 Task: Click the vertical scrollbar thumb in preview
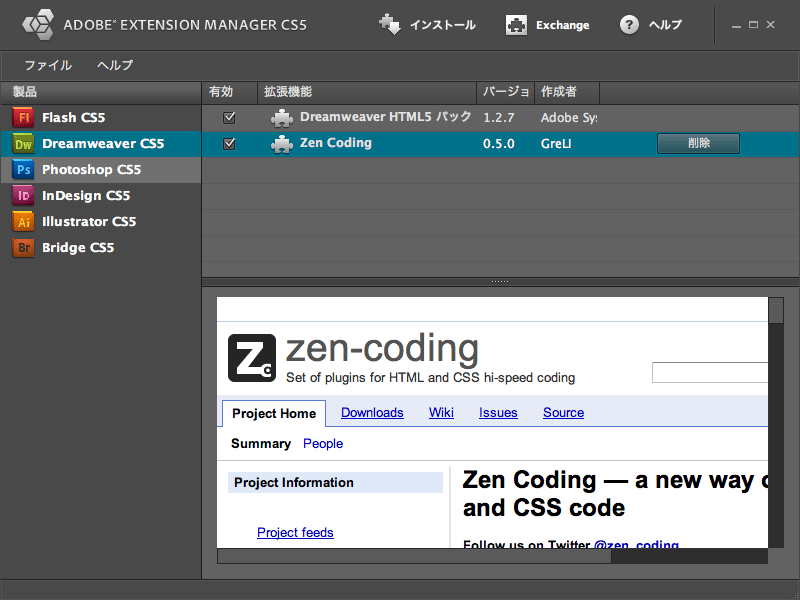(x=776, y=311)
